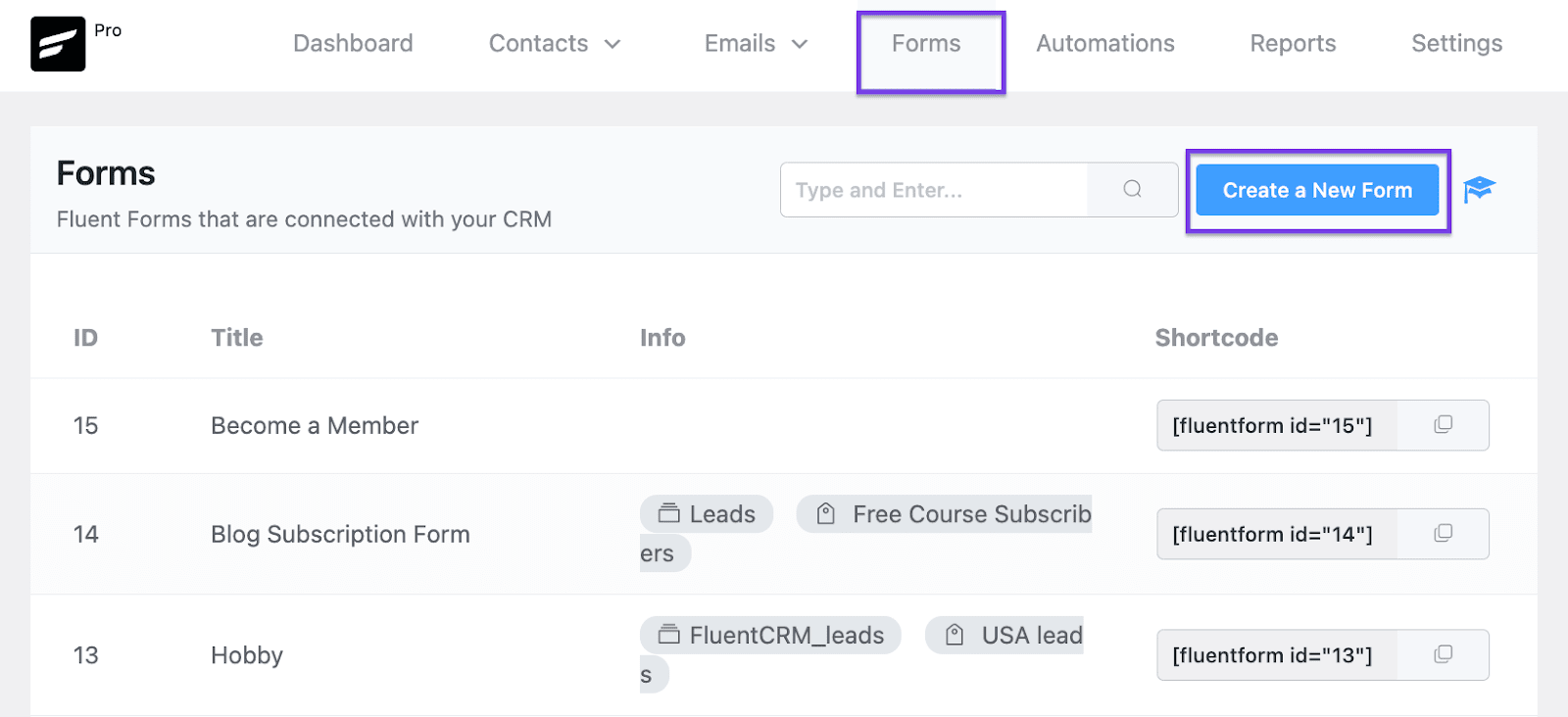Select the fluentform id="15" shortcode field
The width and height of the screenshot is (1568, 717).
(x=1274, y=426)
